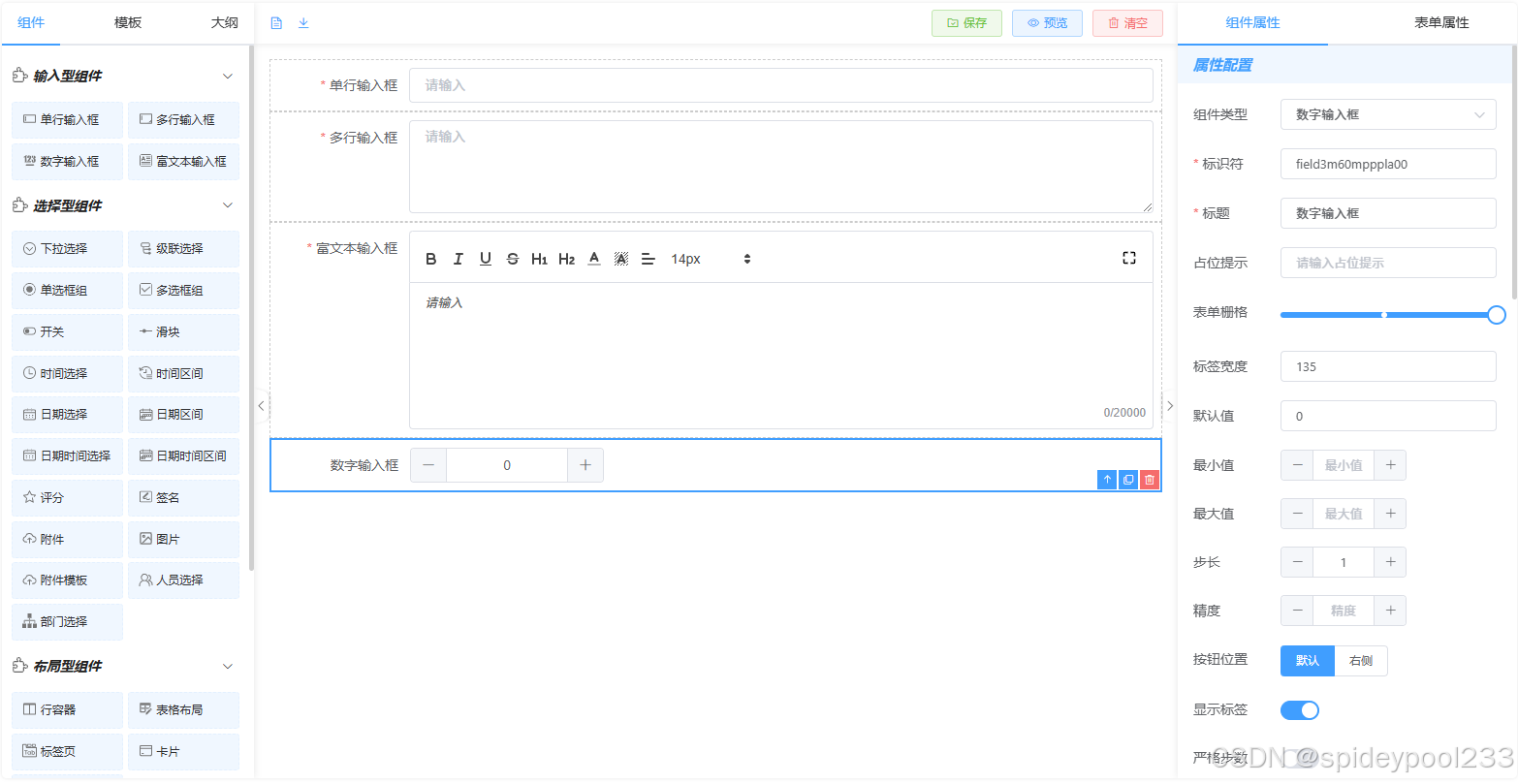Add 单行输入框 component
The height and width of the screenshot is (784, 1518).
[68, 120]
